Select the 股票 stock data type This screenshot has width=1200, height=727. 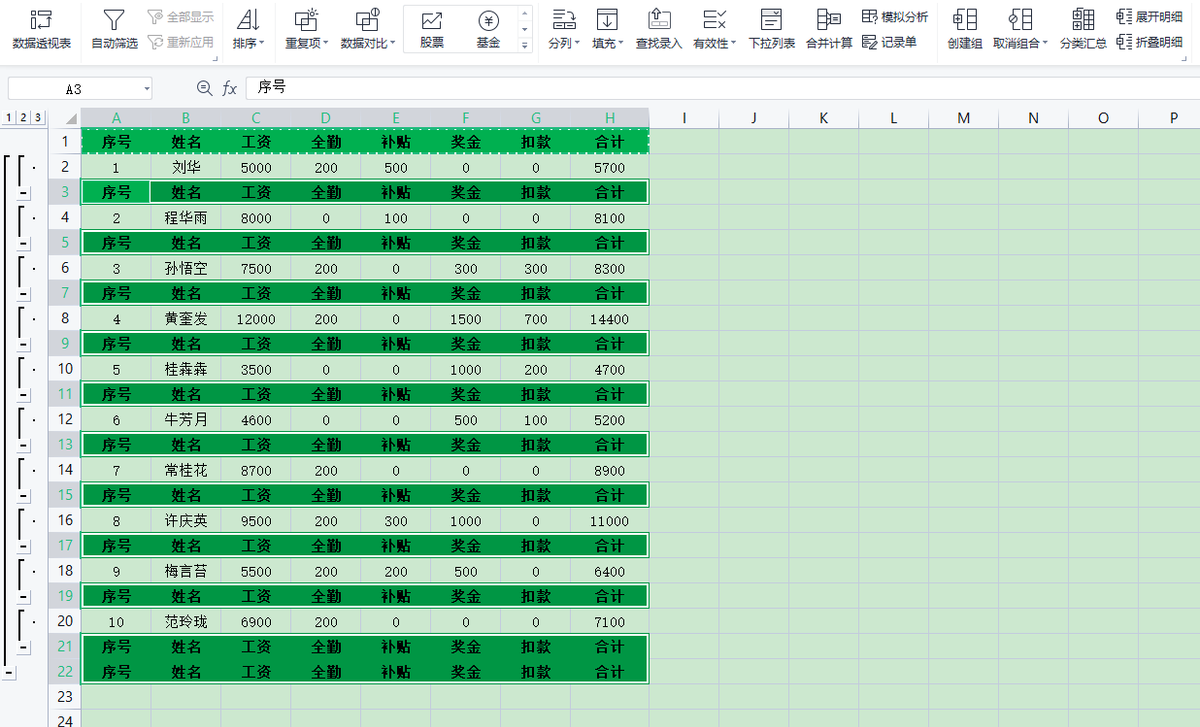(x=432, y=30)
